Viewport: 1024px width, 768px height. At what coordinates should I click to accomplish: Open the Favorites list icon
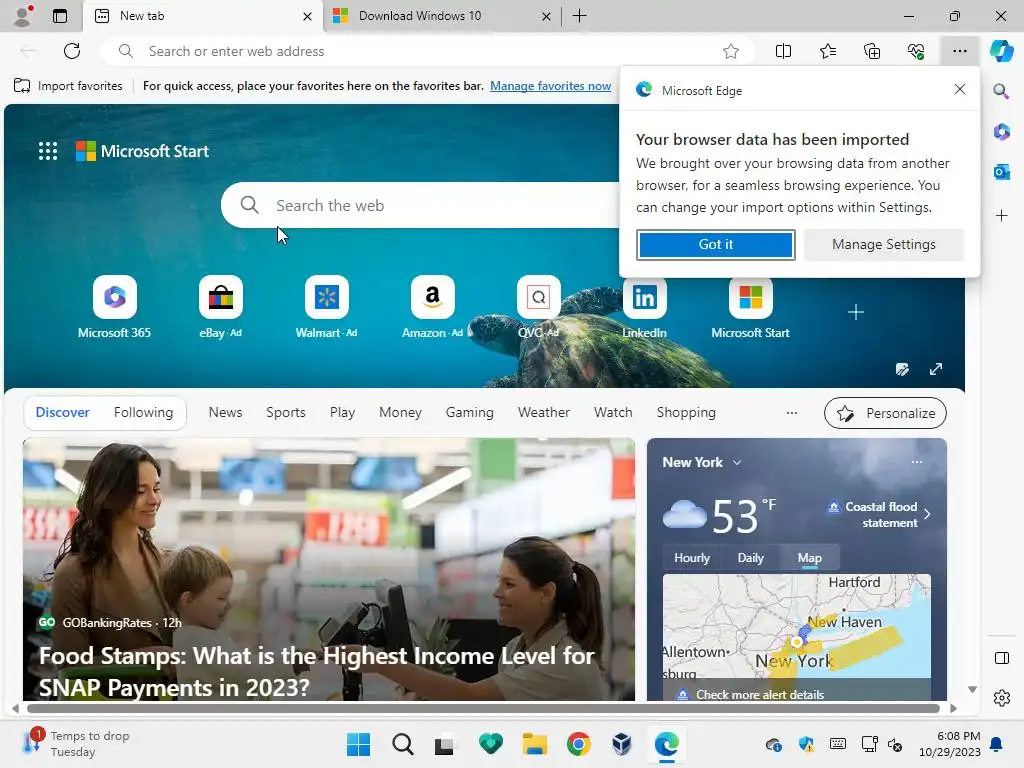(827, 51)
